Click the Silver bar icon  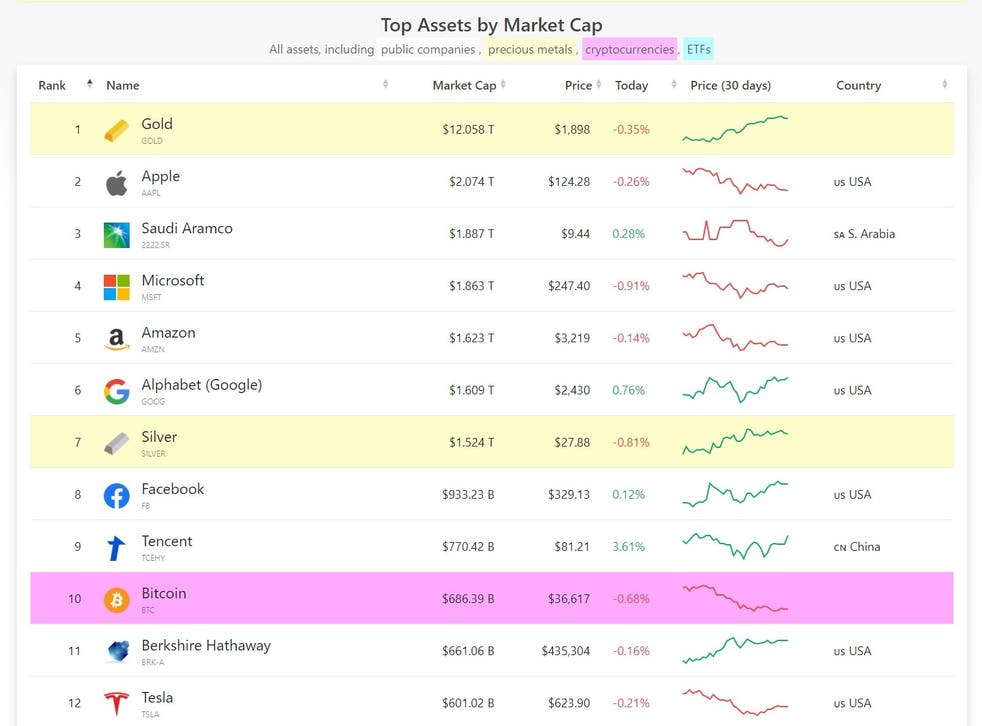[116, 443]
